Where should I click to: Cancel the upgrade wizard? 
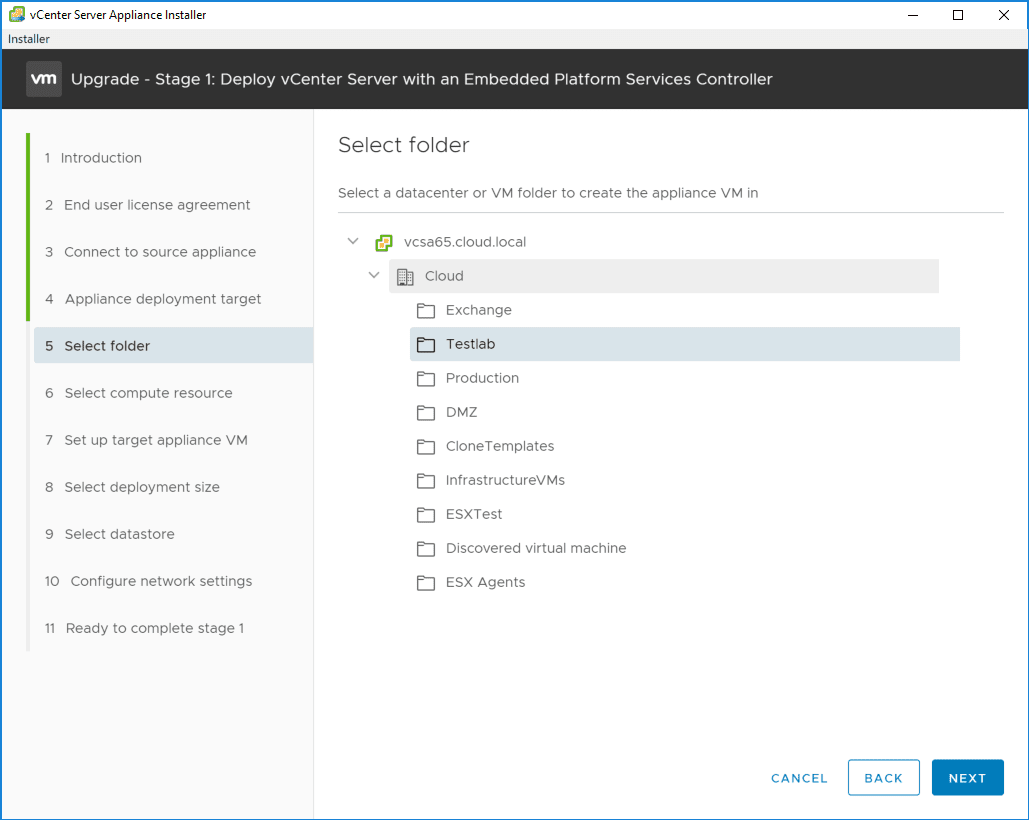coord(799,778)
